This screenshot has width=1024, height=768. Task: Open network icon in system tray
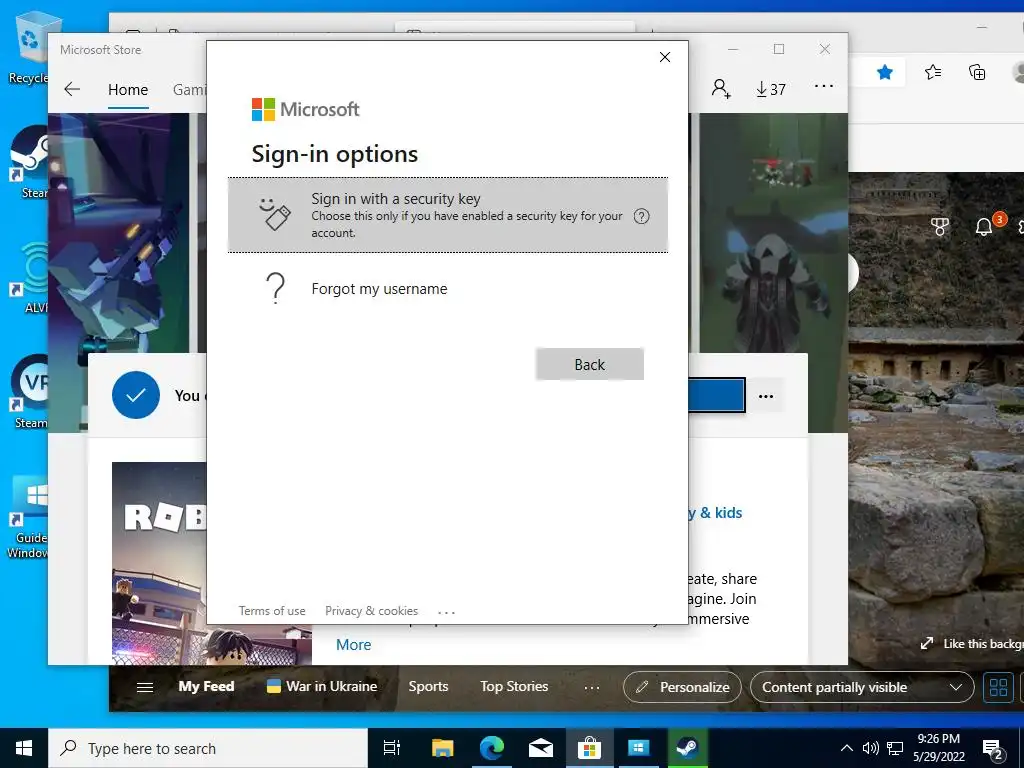(x=895, y=748)
